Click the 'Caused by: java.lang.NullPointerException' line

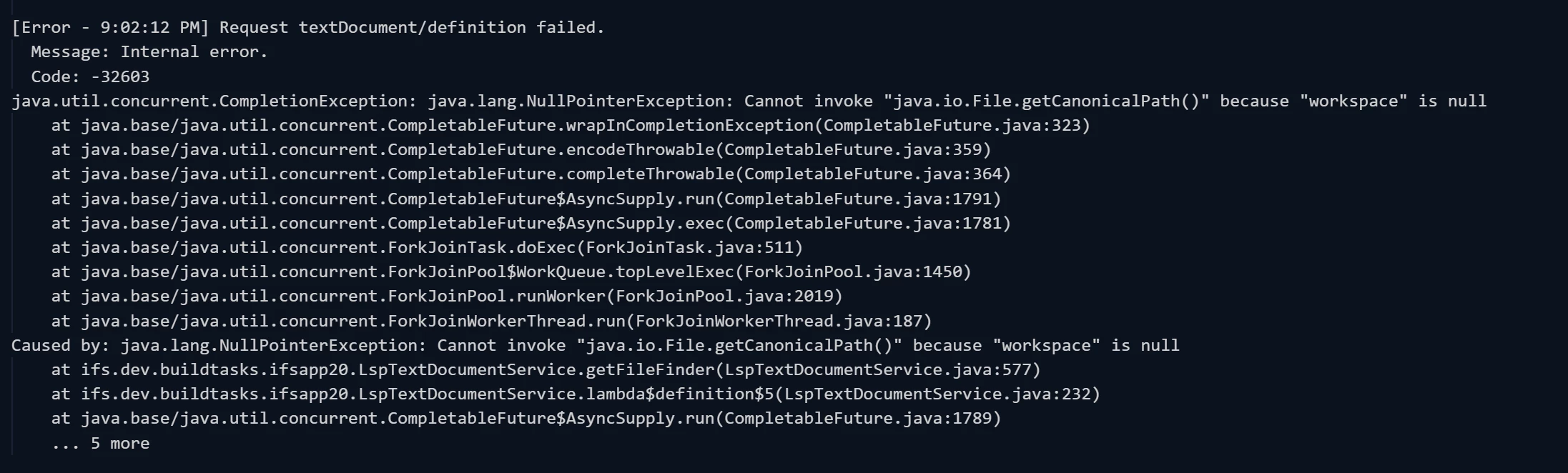(595, 346)
